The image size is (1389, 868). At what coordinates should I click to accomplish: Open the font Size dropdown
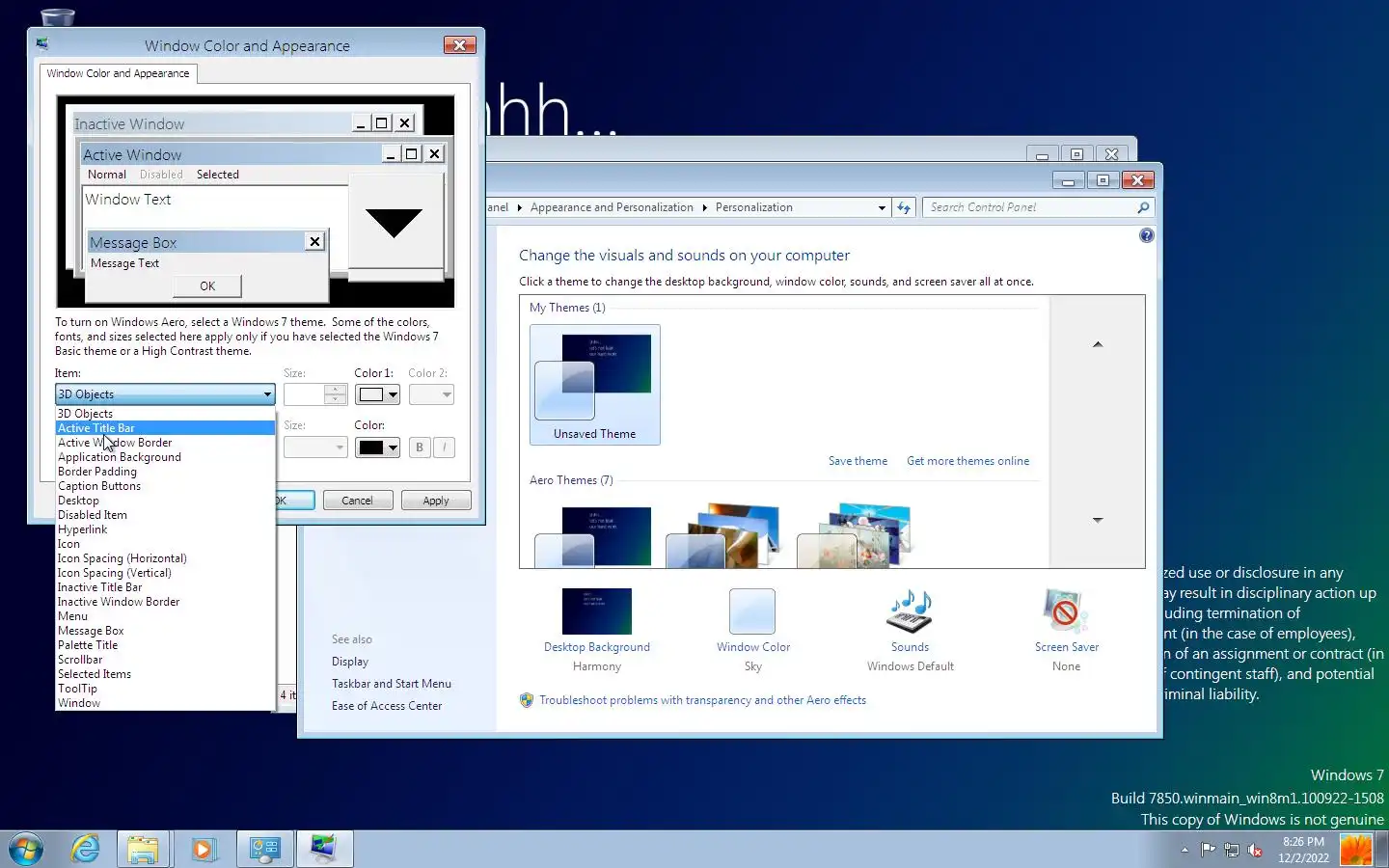(x=315, y=448)
